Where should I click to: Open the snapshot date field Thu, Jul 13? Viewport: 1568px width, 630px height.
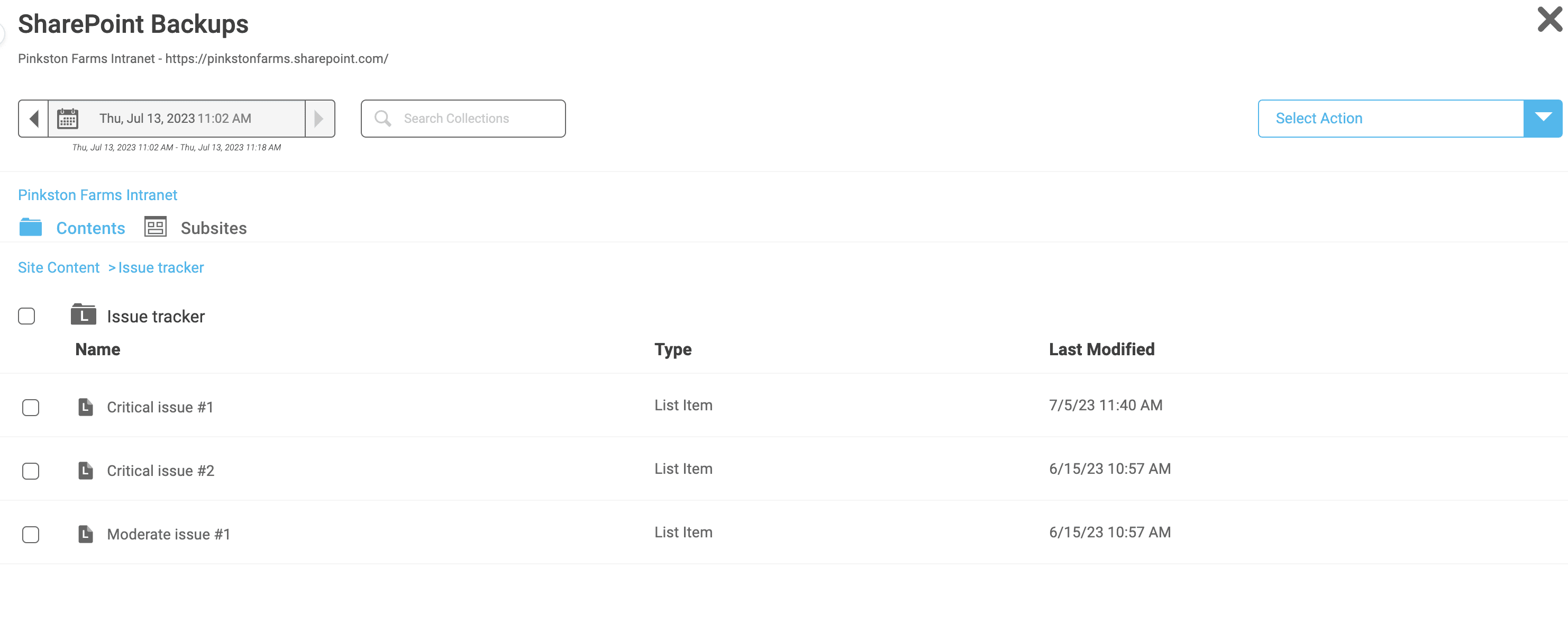[176, 118]
